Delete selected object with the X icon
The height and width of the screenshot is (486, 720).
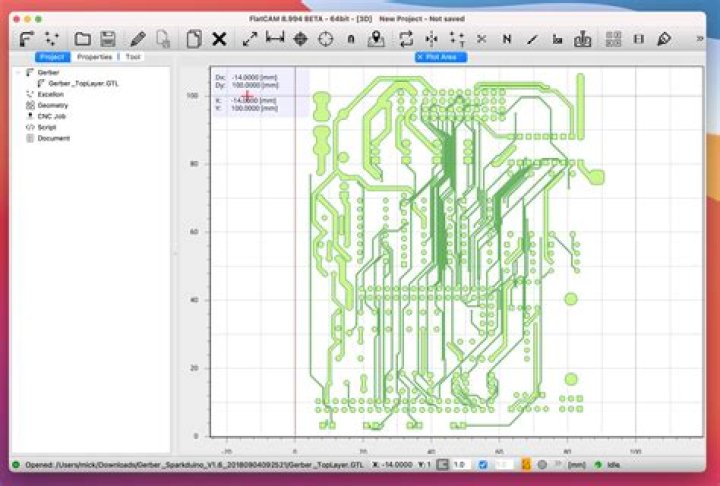point(219,39)
